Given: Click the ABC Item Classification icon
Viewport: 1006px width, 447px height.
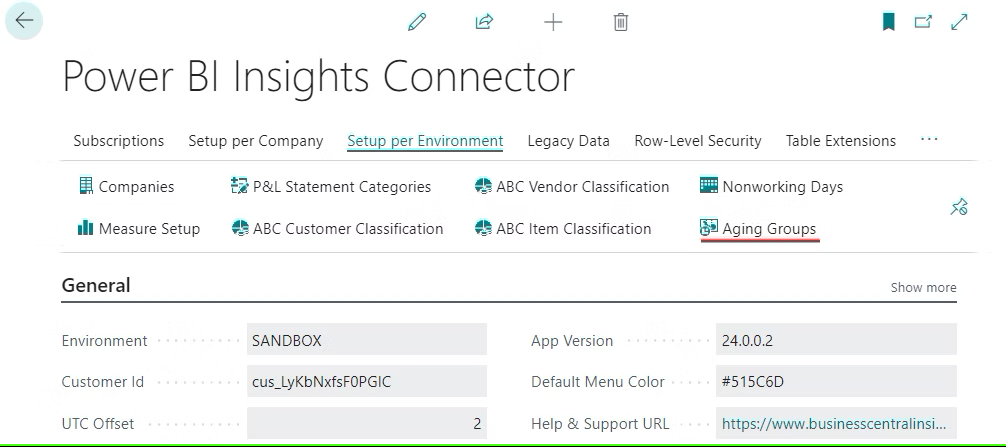Looking at the screenshot, I should [x=483, y=228].
